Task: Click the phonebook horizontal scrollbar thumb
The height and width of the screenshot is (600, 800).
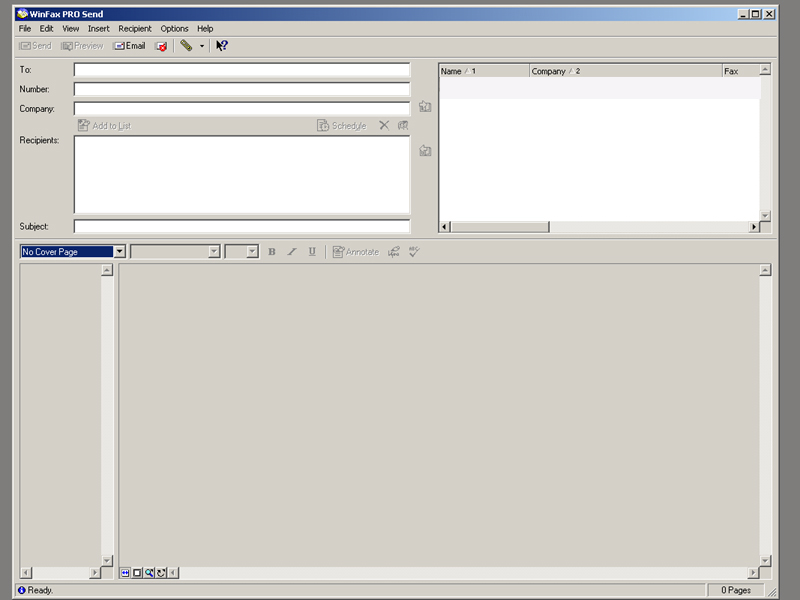Action: [500, 227]
